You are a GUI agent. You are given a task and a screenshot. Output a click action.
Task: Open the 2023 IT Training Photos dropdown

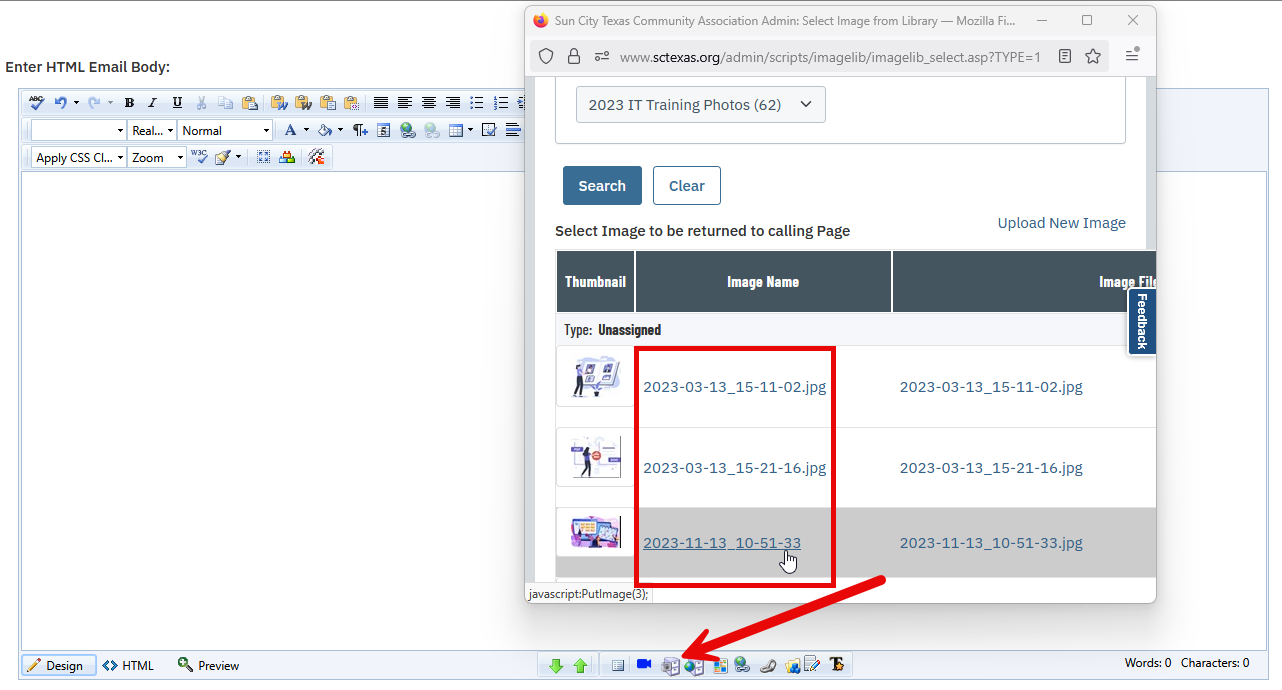point(700,105)
